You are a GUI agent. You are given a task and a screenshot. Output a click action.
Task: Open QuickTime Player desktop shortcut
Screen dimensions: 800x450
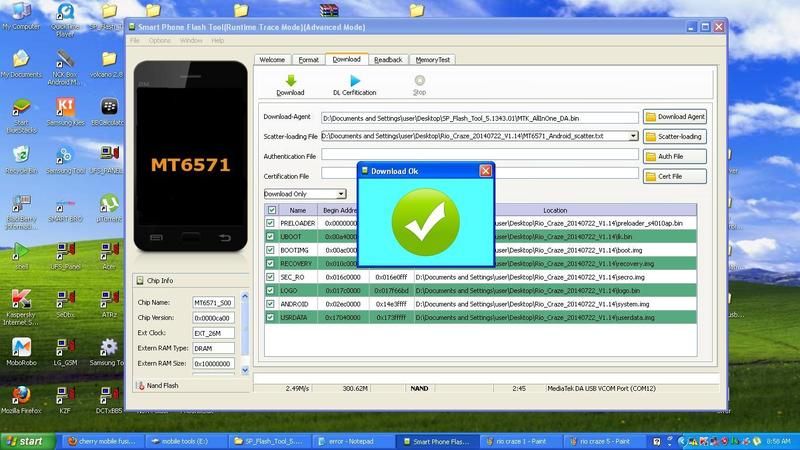coord(65,19)
